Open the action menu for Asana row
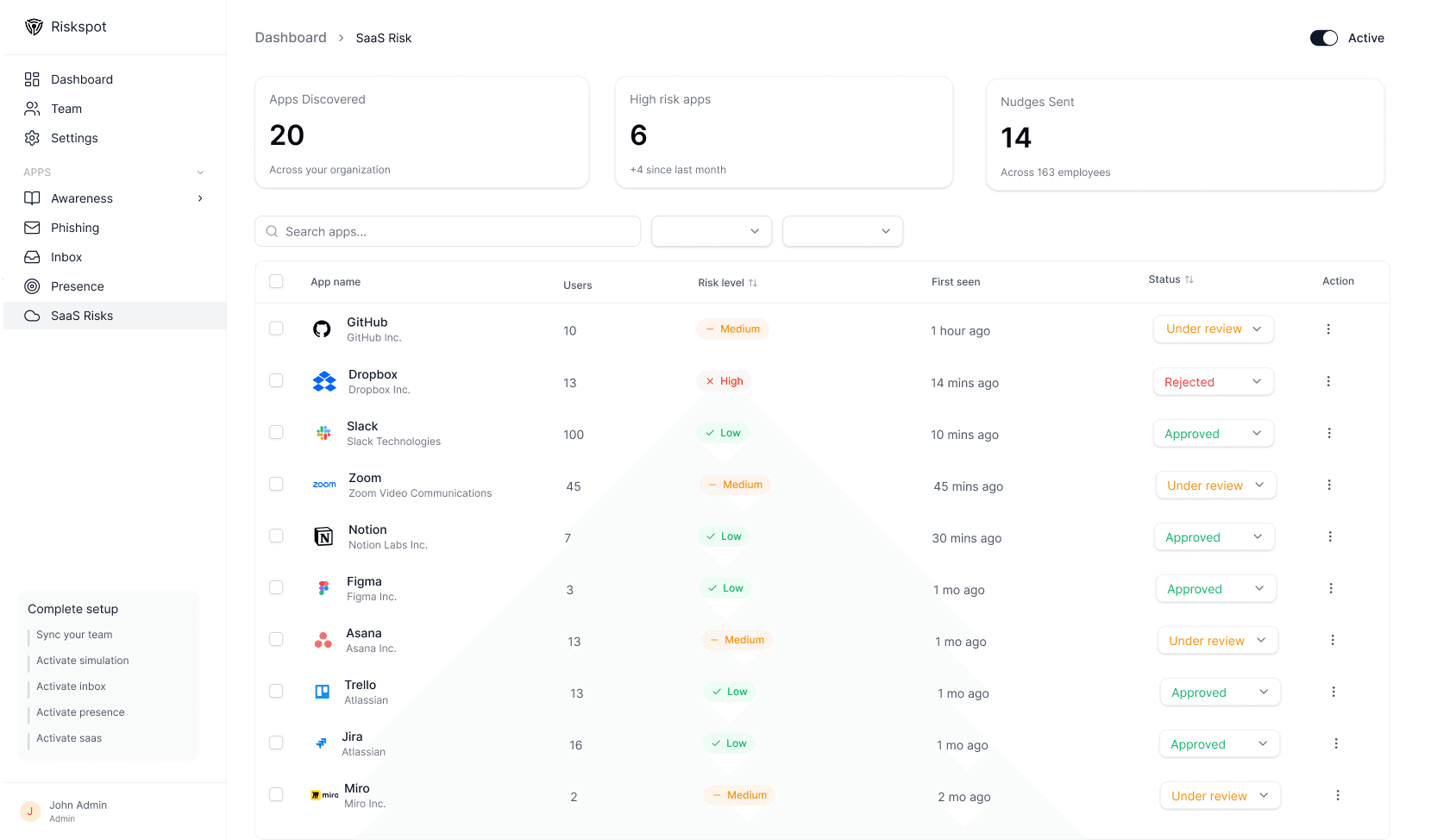The image size is (1431, 840). coord(1333,640)
